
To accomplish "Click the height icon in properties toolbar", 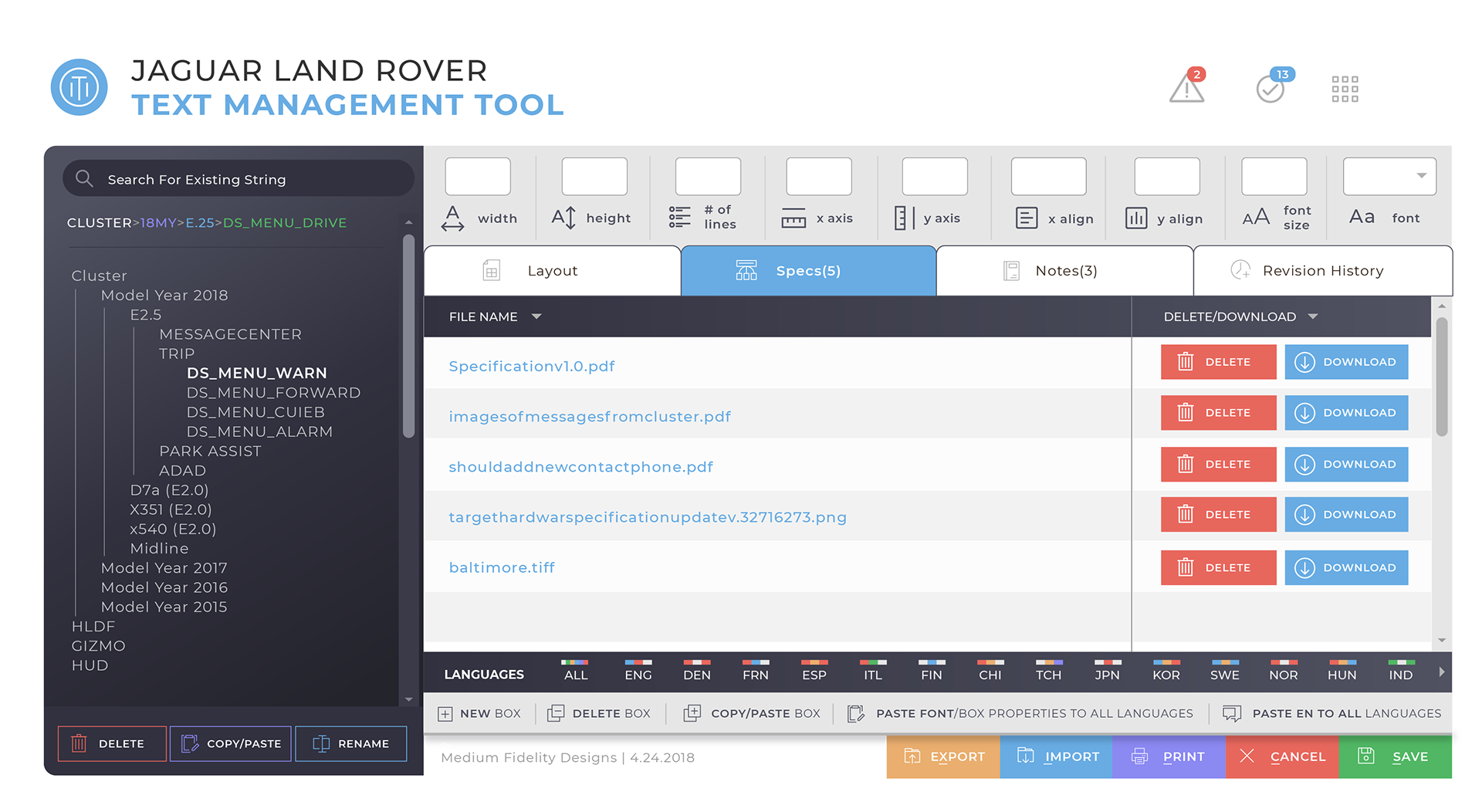I will tap(563, 218).
